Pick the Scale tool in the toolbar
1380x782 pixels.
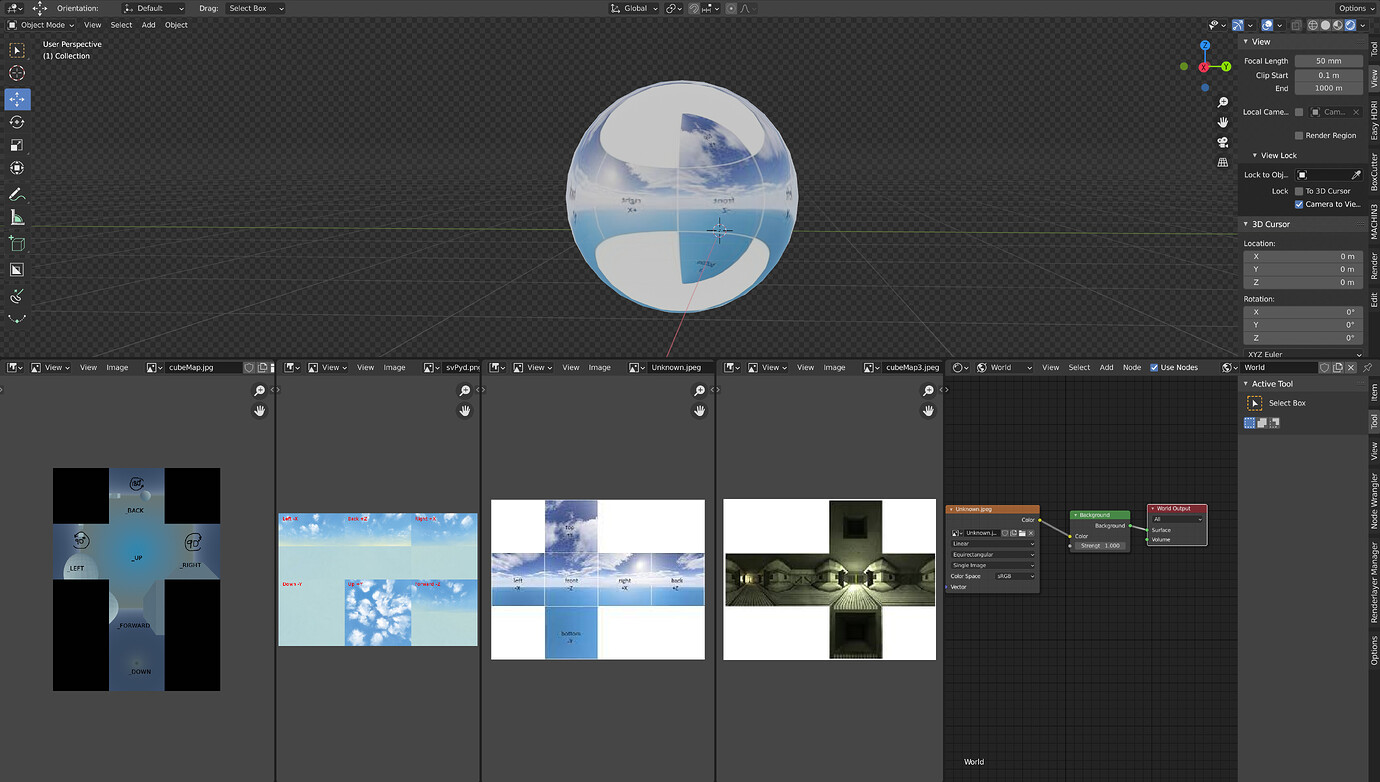(x=17, y=145)
